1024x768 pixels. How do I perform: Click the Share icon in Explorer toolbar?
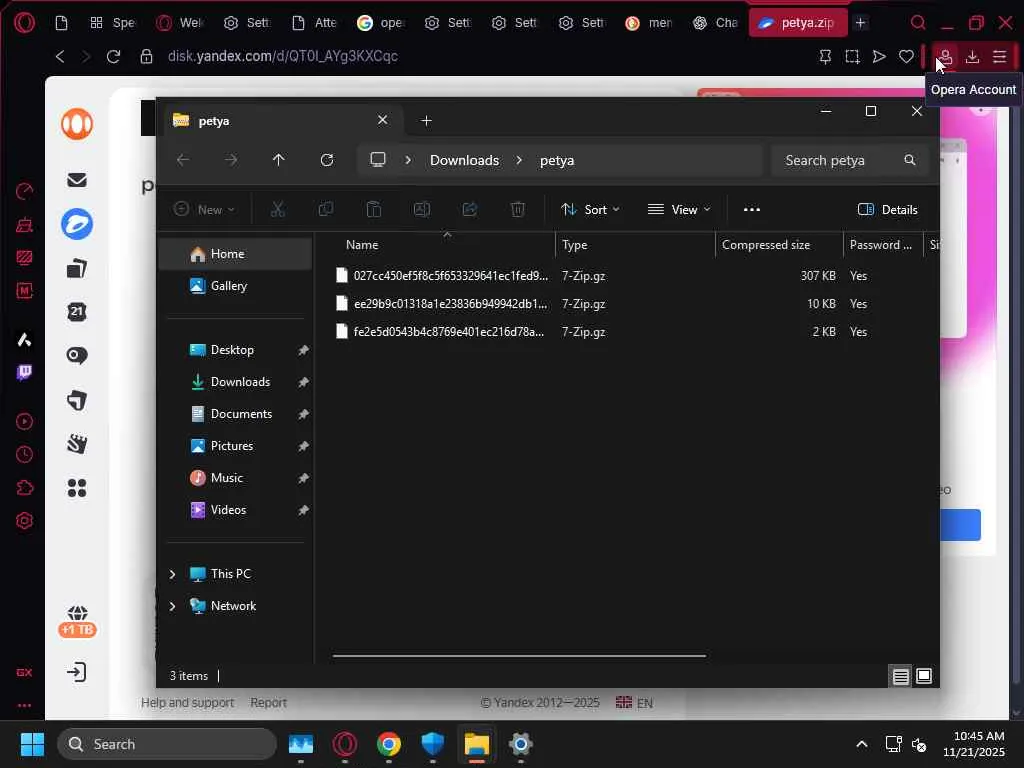click(x=470, y=210)
